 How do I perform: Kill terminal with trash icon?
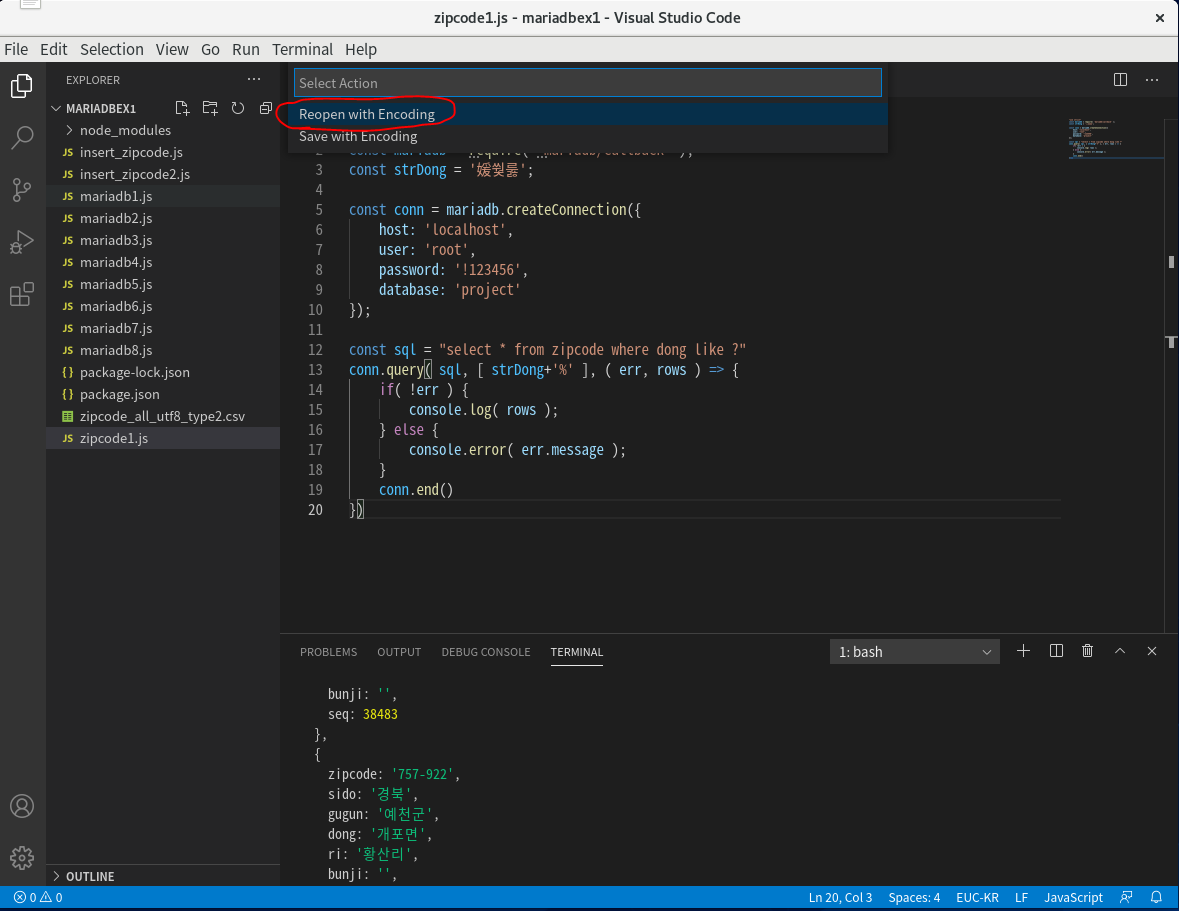[x=1087, y=651]
